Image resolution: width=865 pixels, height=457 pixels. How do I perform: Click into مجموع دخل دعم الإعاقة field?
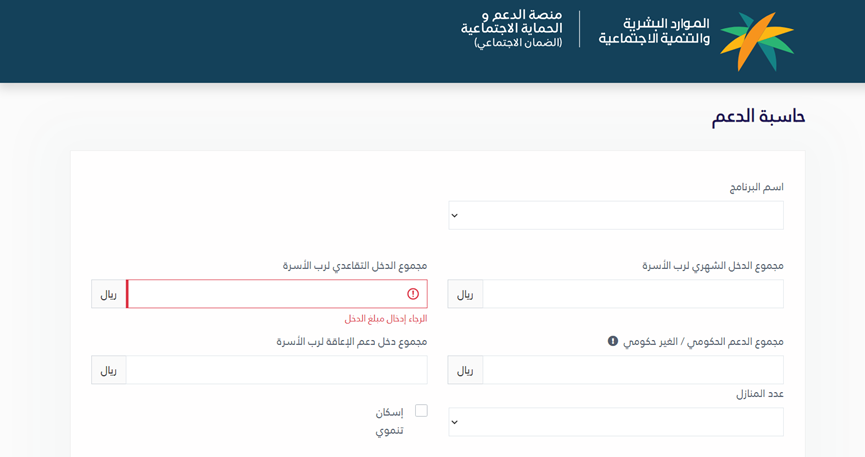pyautogui.click(x=276, y=370)
